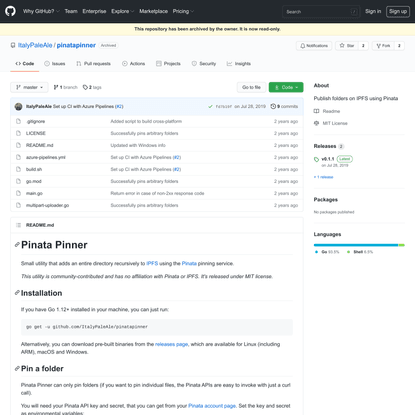Click the anchor link icon beside Installation
The height and width of the screenshot is (415, 415).
click(17, 293)
